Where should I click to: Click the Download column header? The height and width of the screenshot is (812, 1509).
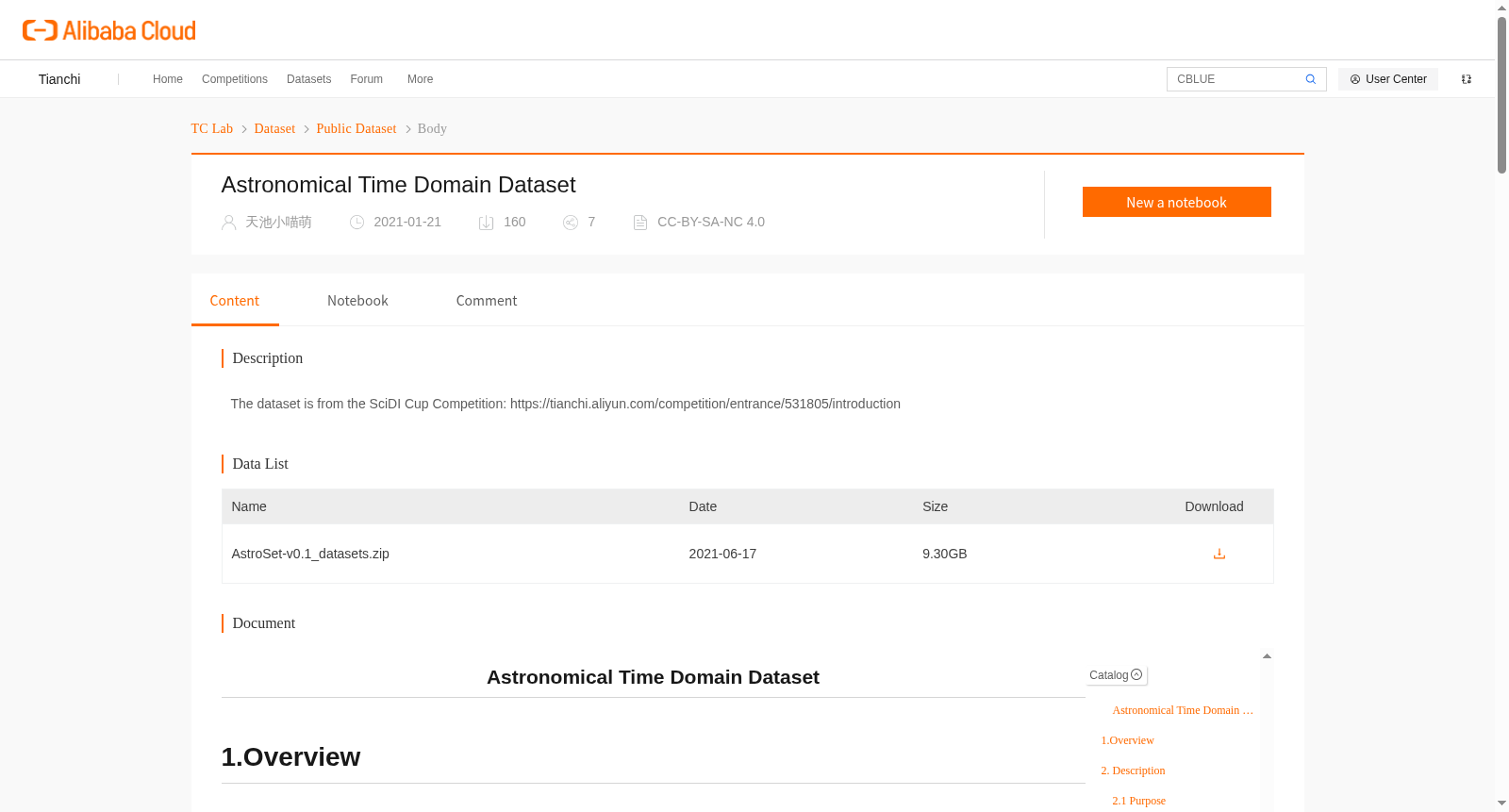(1214, 506)
